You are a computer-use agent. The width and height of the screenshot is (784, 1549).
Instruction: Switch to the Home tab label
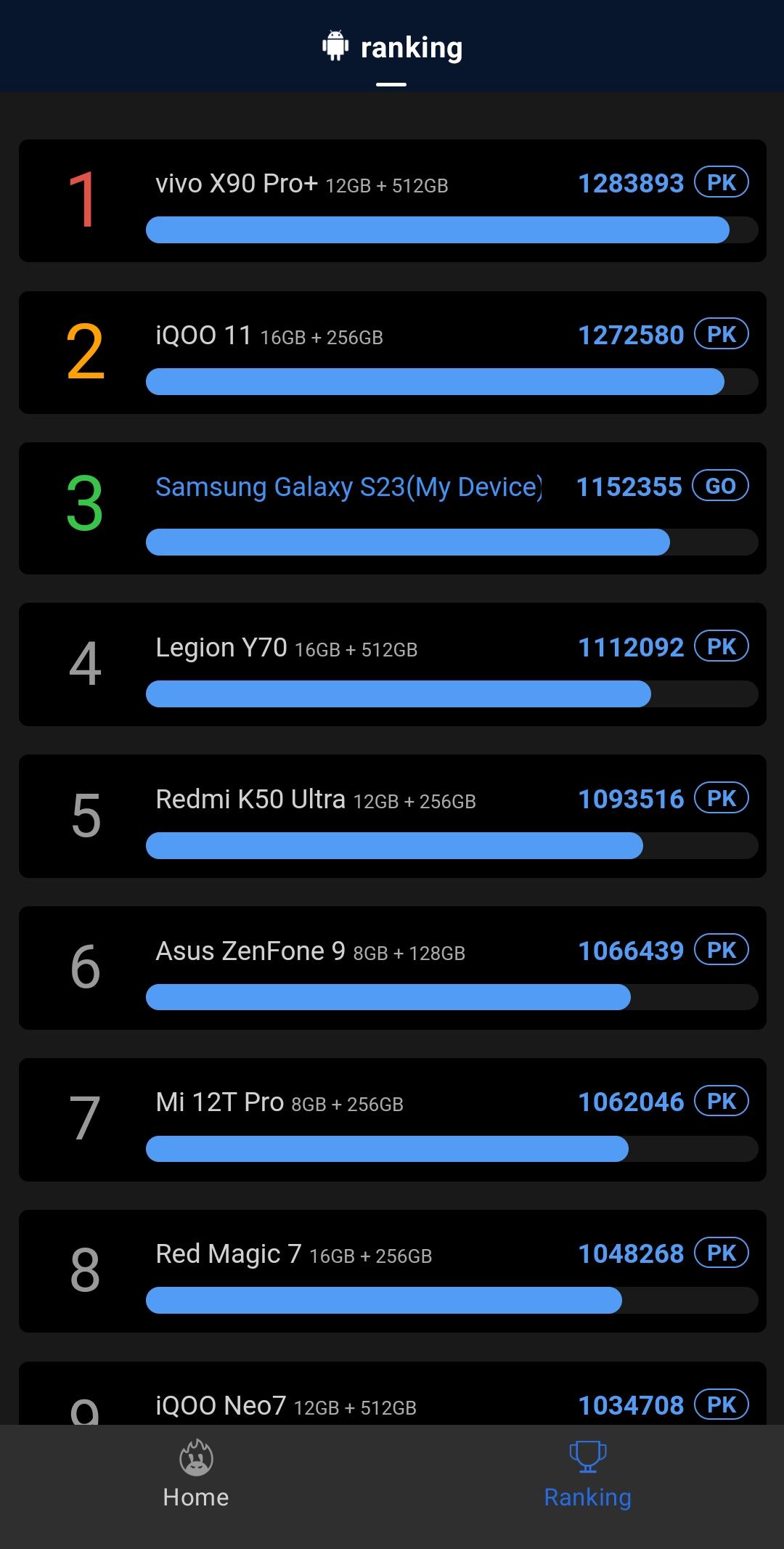(196, 1497)
